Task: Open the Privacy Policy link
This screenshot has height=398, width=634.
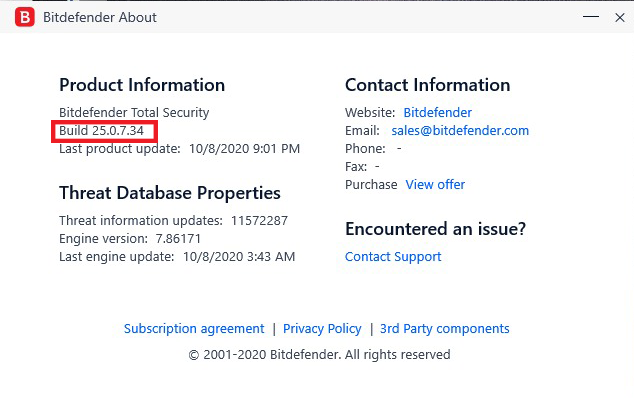Action: tap(322, 329)
